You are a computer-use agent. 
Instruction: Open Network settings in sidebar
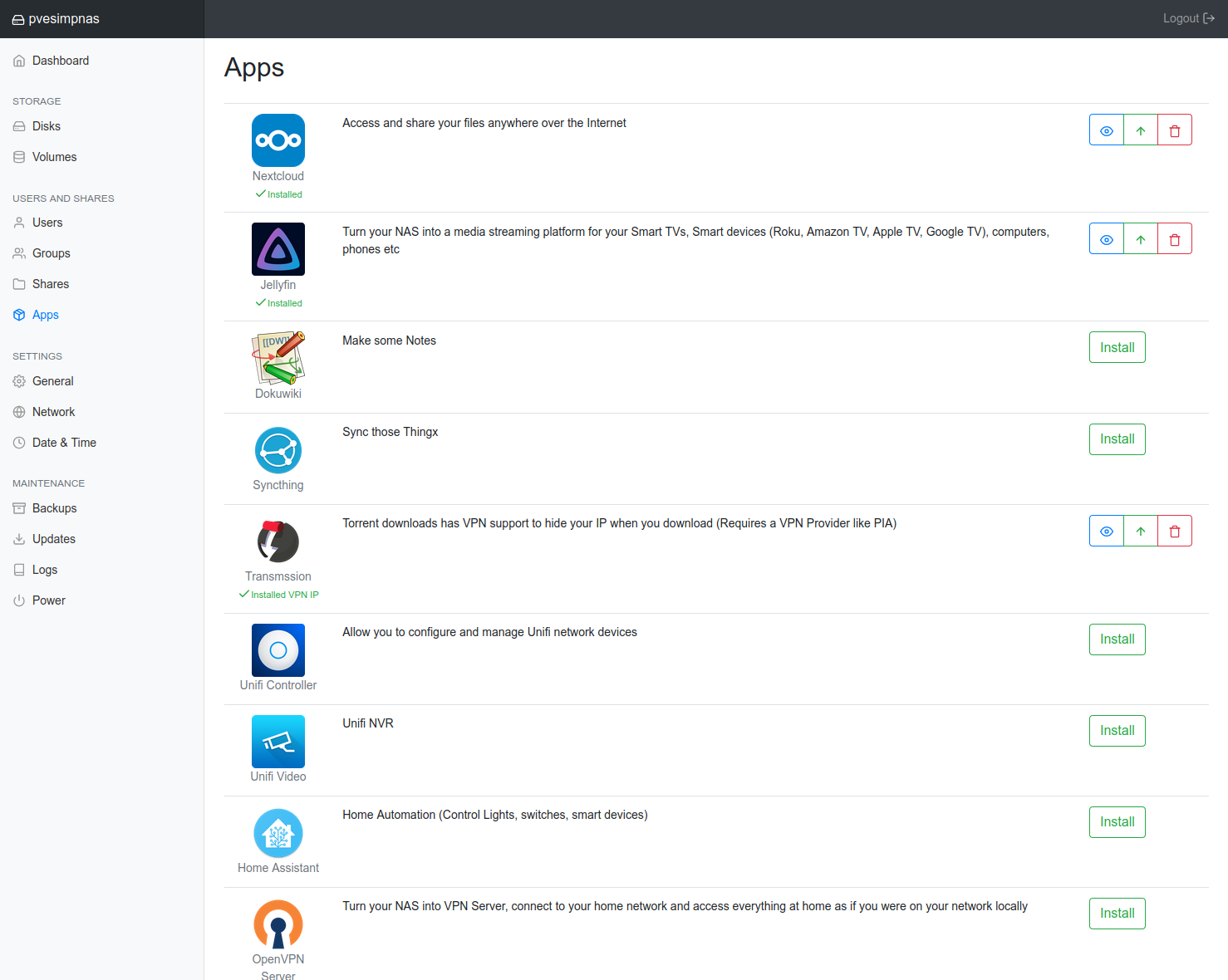pos(53,412)
